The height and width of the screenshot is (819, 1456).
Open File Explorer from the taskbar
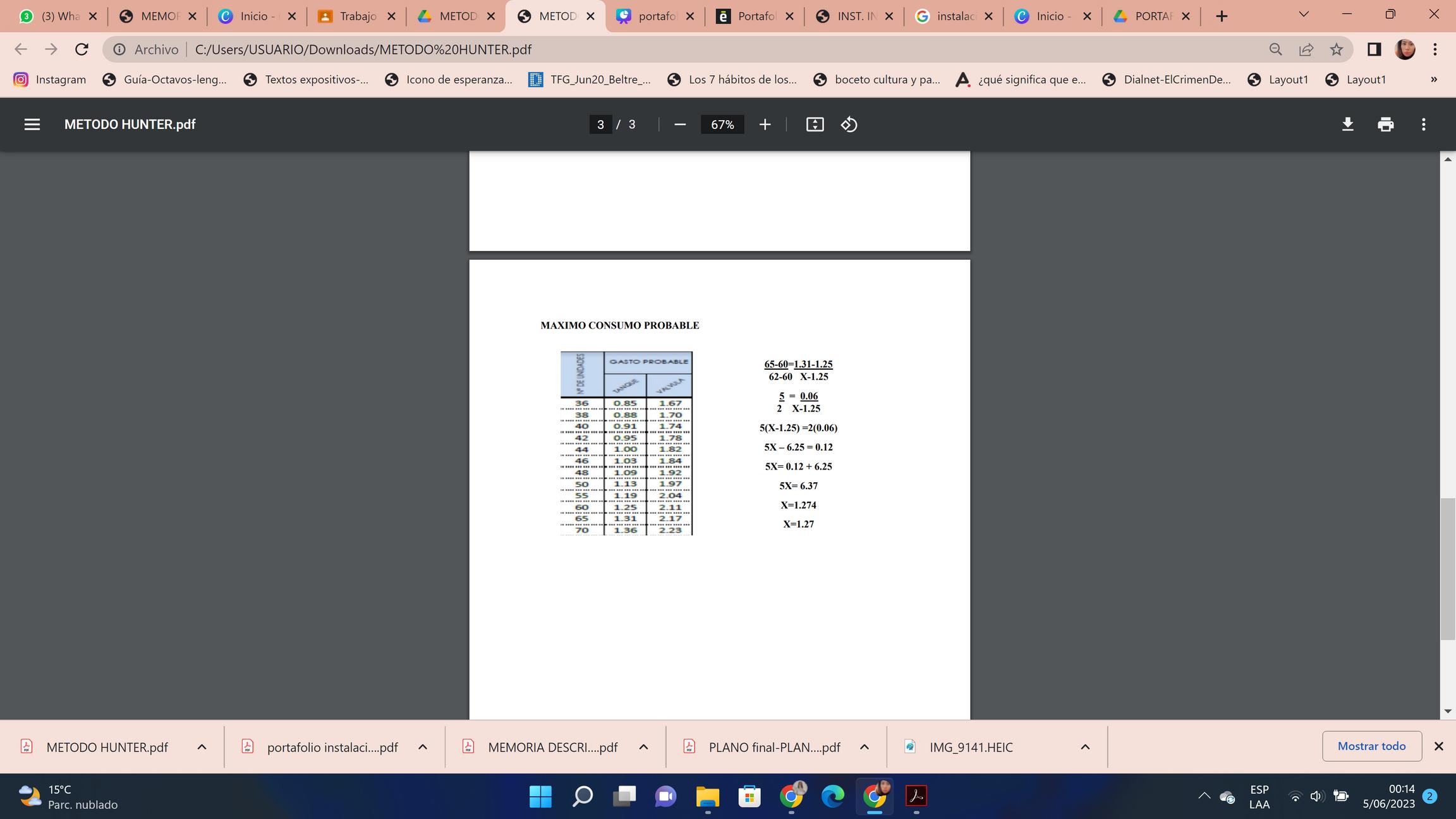click(x=707, y=796)
